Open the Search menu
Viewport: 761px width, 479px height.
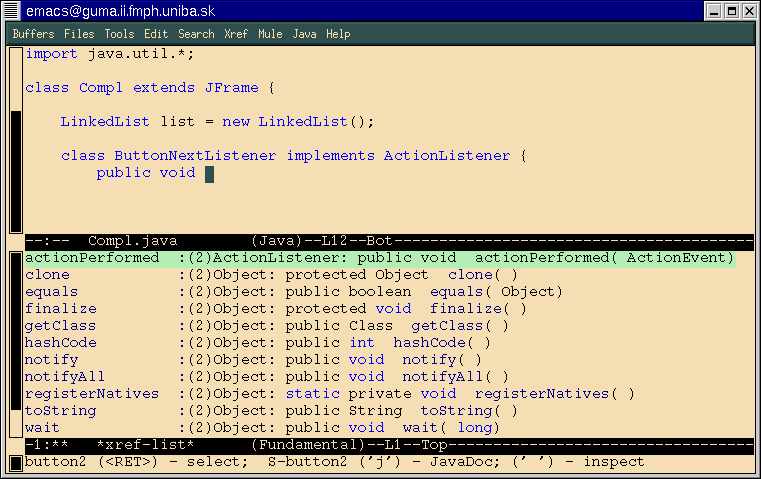click(196, 34)
